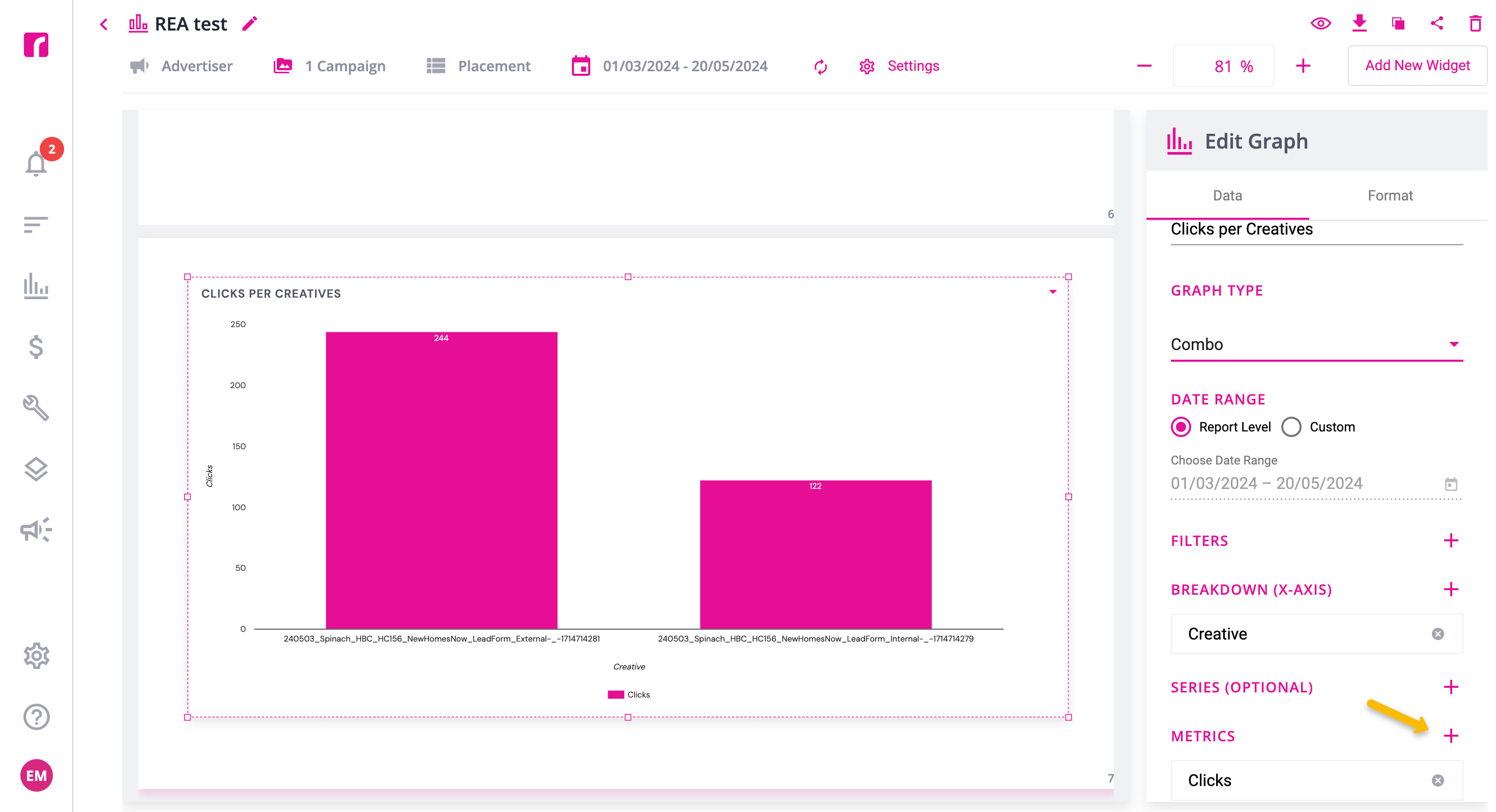Edit the REA test title pencil
The width and height of the screenshot is (1496, 812).
click(x=250, y=24)
